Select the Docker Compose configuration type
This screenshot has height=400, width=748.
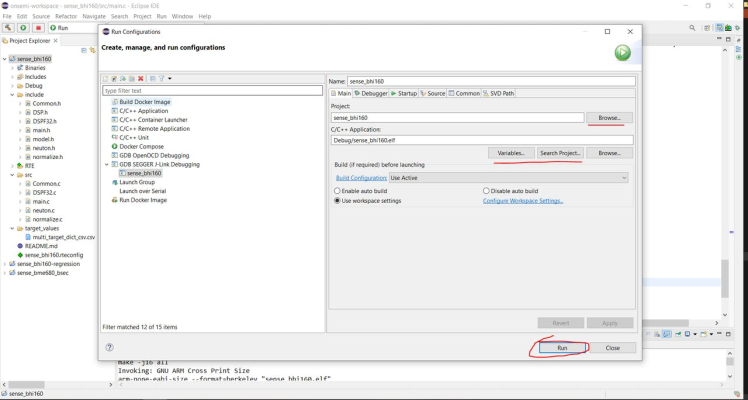[140, 147]
